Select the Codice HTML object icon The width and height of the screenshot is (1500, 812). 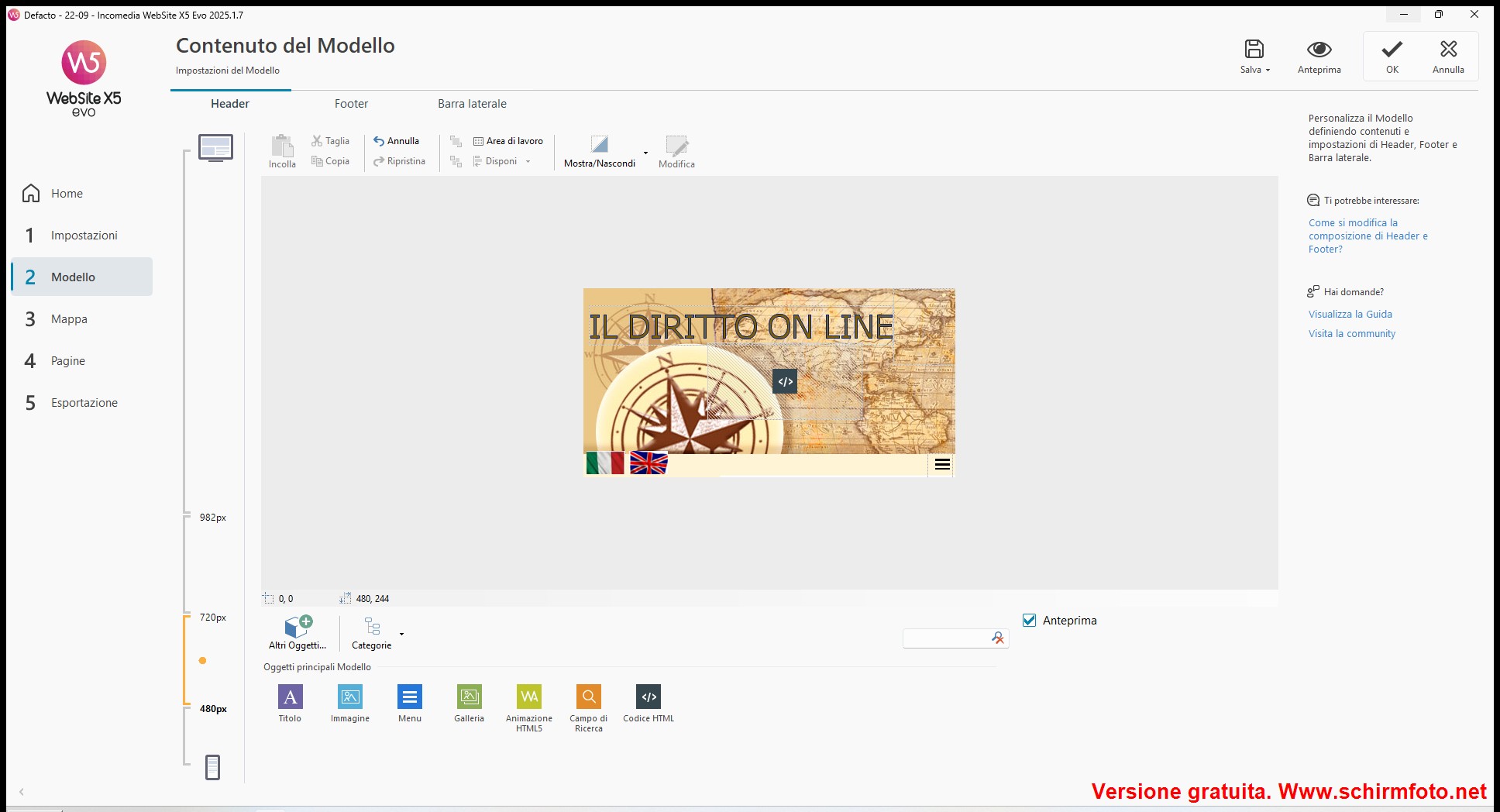[649, 697]
